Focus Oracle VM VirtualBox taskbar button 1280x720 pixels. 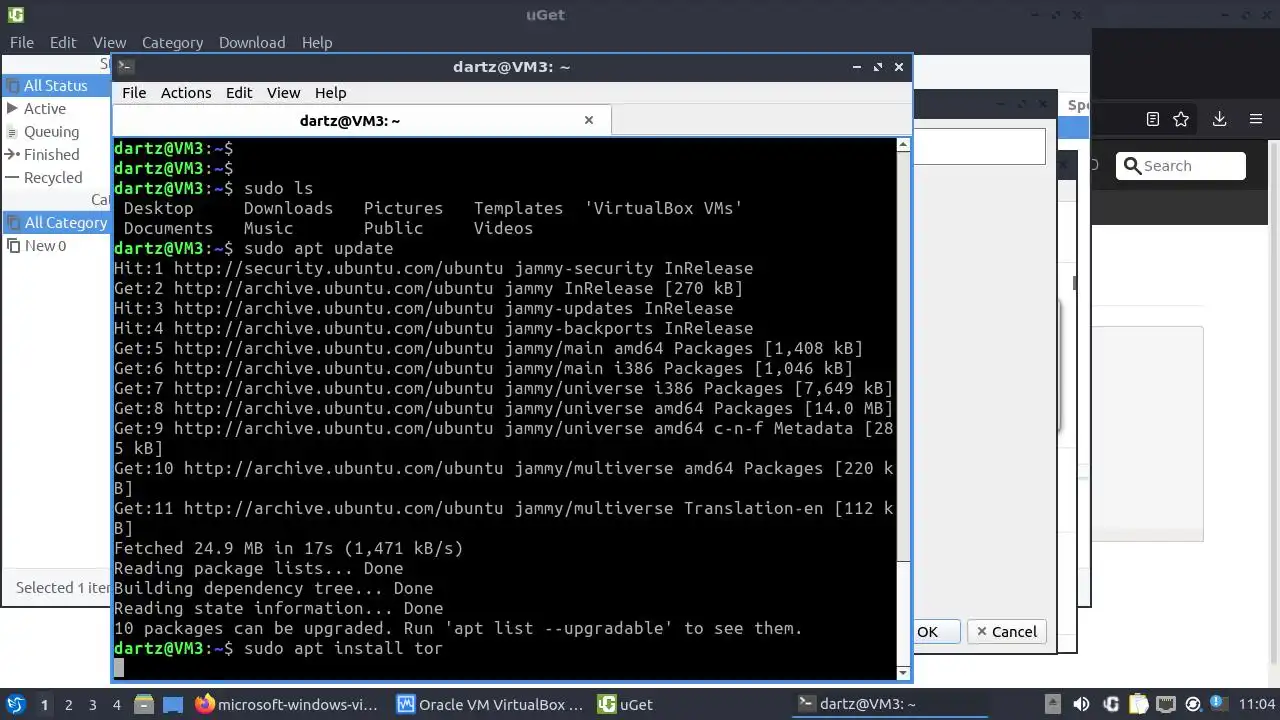490,704
